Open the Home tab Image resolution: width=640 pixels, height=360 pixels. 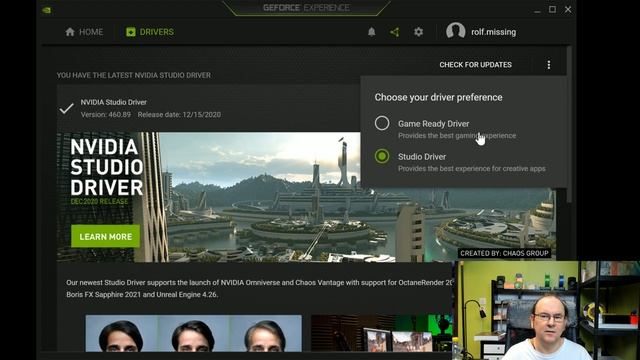tap(84, 32)
